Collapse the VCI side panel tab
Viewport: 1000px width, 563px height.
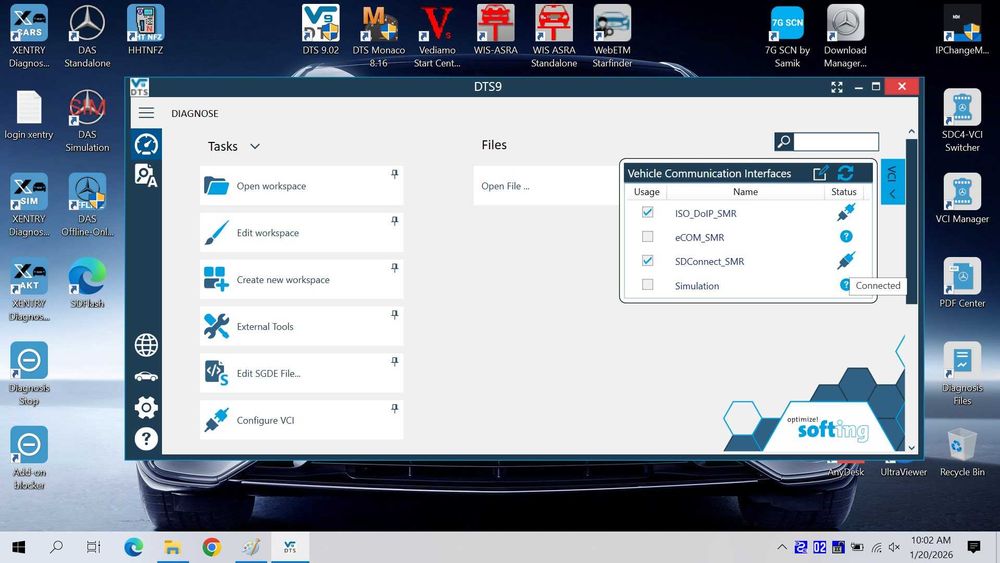(892, 182)
